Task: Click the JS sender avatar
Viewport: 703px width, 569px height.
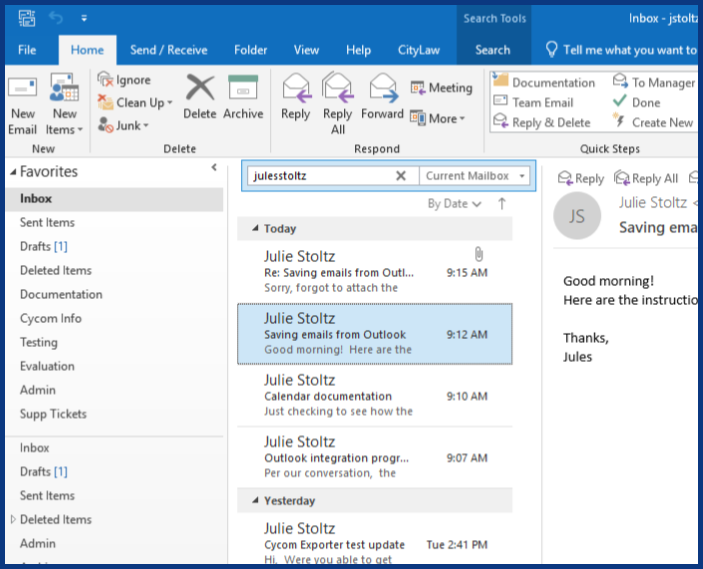Action: pyautogui.click(x=577, y=216)
